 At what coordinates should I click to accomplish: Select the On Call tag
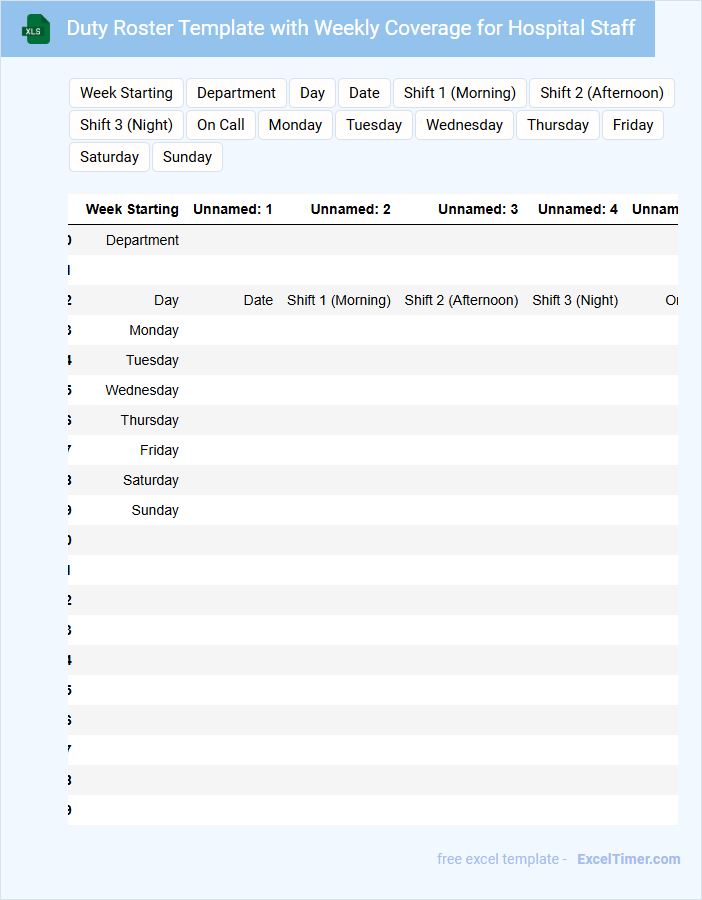(x=221, y=125)
